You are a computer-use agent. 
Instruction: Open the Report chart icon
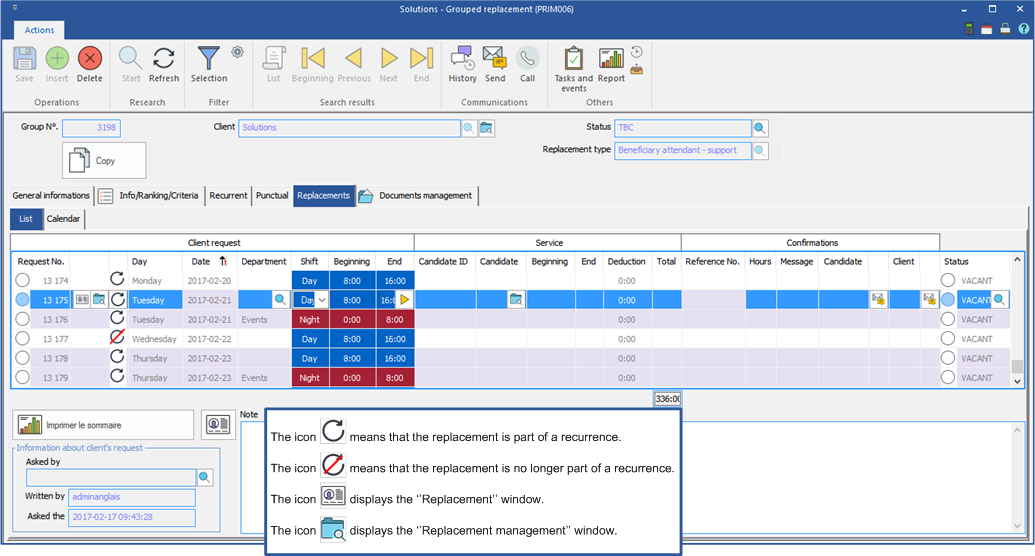pyautogui.click(x=611, y=59)
